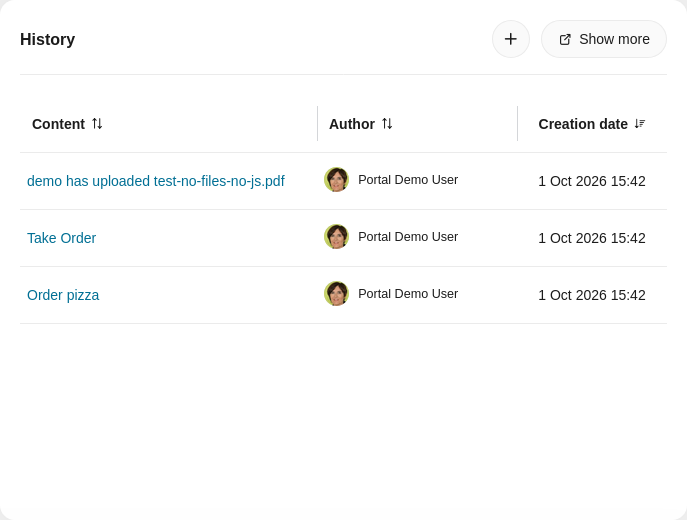Select the date '1 Oct 2026 15:42' in the Order pizza row
This screenshot has height=520, width=687.
pos(591,295)
